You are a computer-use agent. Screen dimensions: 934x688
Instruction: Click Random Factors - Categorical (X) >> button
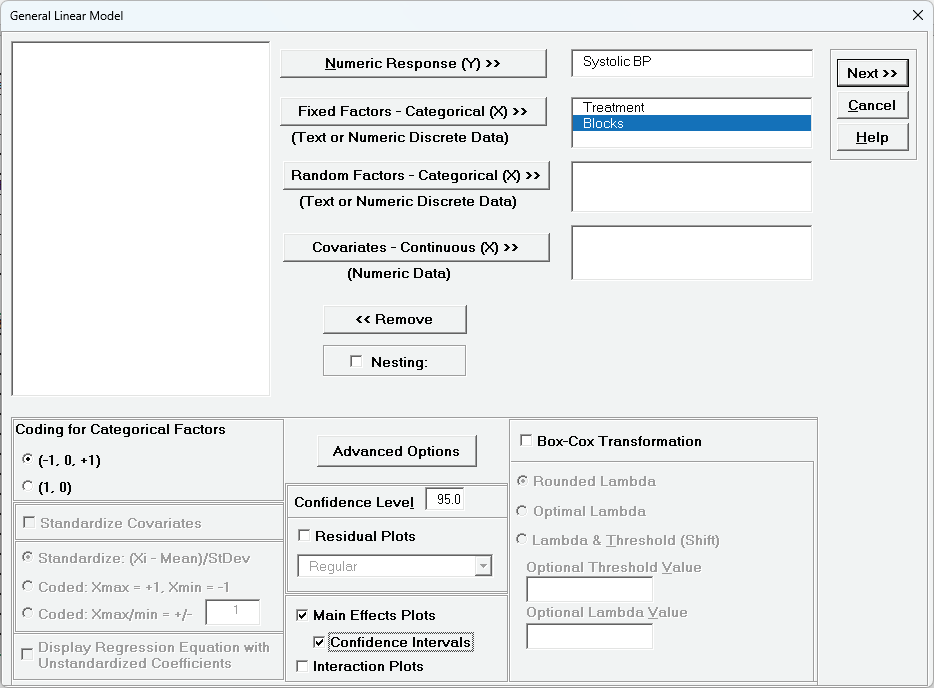pos(415,176)
